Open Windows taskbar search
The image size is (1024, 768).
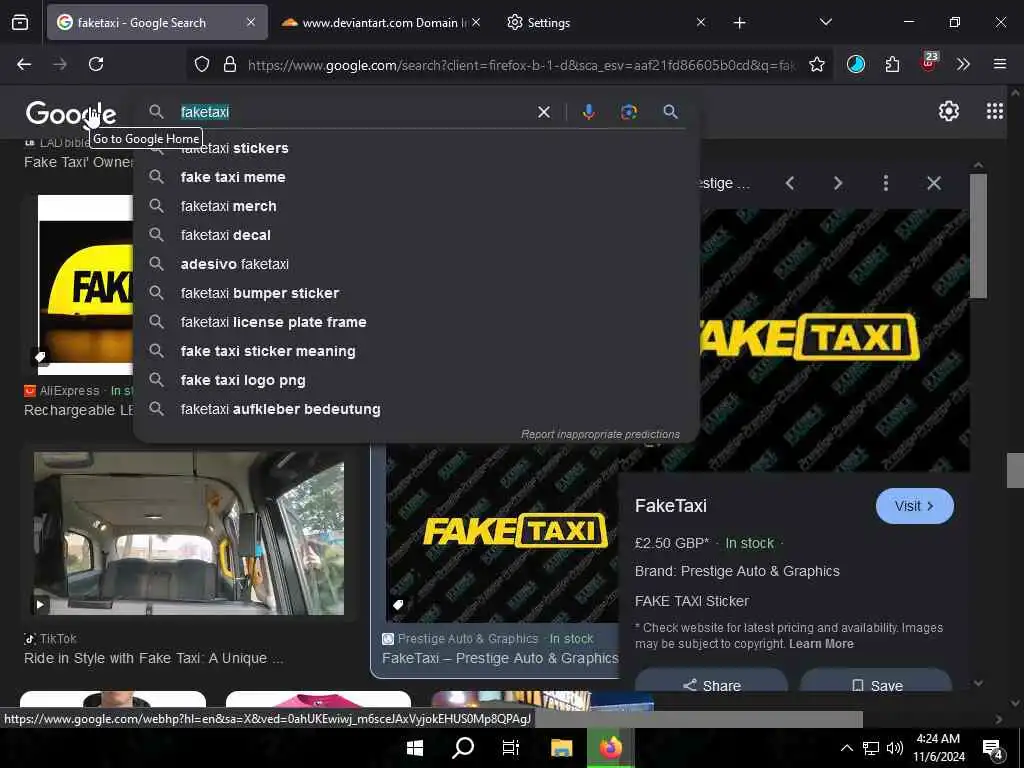[463, 748]
